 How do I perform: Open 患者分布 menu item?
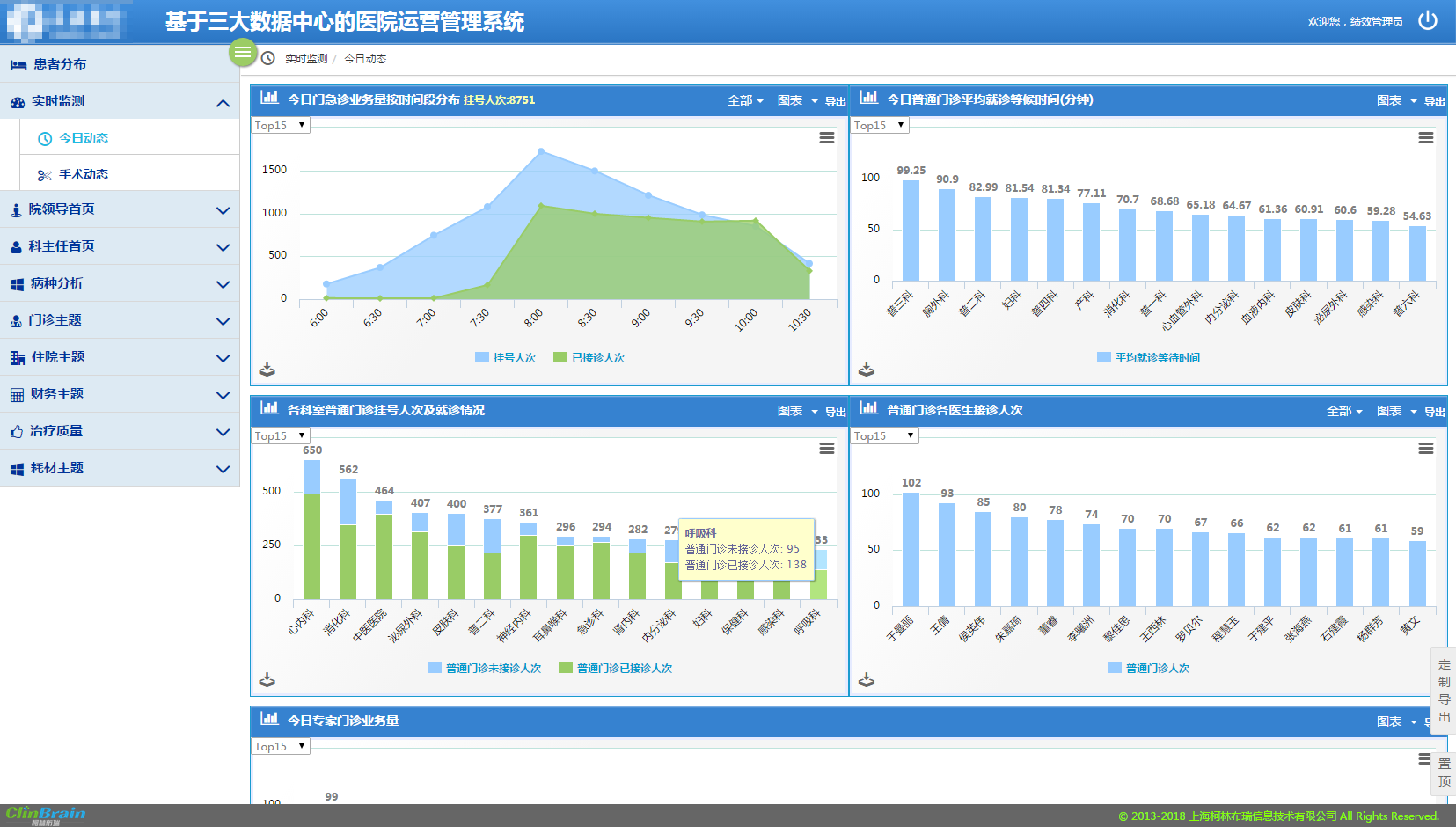click(x=120, y=64)
